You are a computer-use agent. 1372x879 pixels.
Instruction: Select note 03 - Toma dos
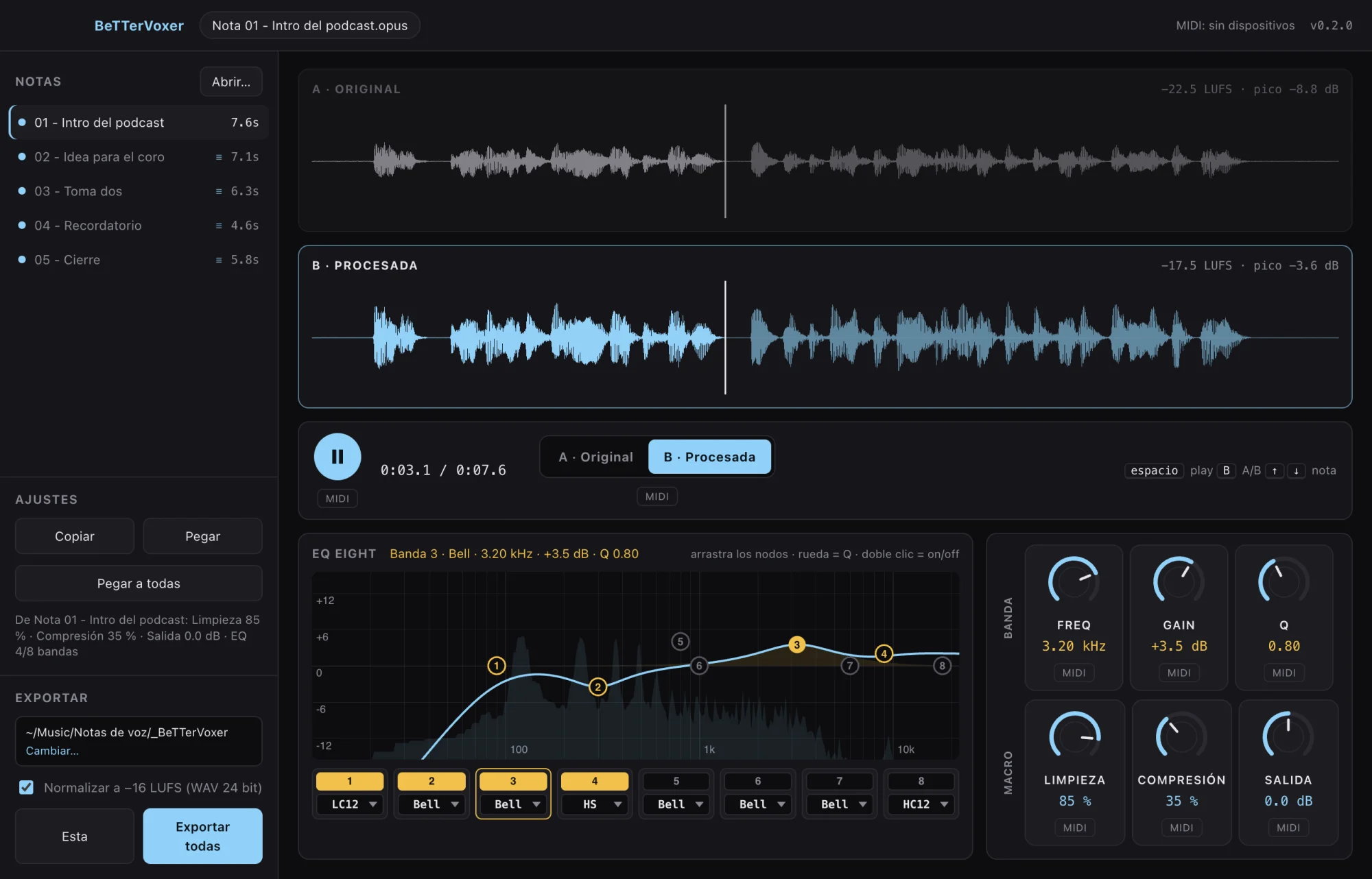click(139, 191)
